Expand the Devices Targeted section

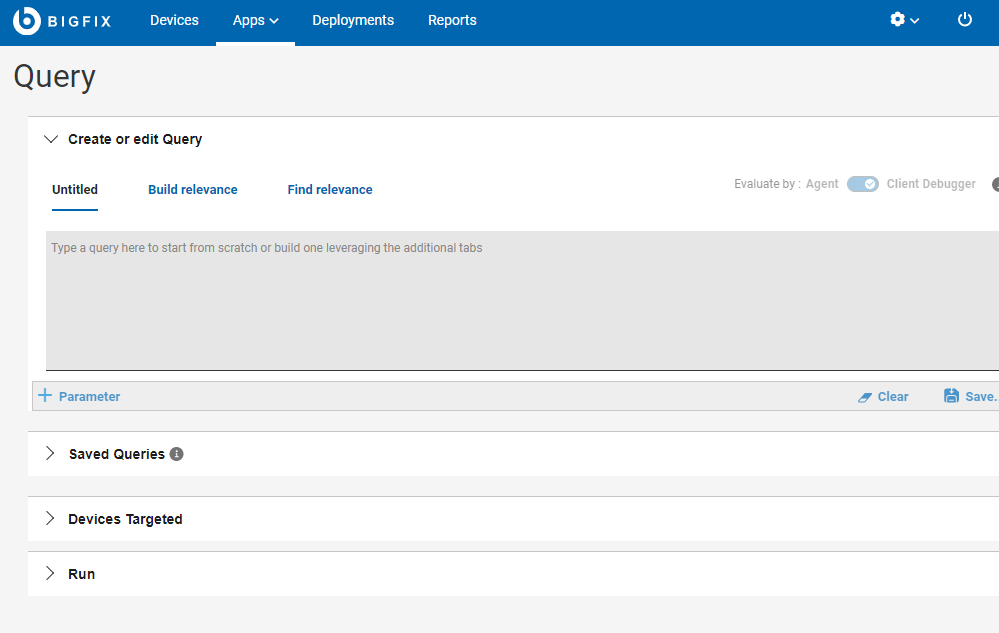pyautogui.click(x=51, y=519)
